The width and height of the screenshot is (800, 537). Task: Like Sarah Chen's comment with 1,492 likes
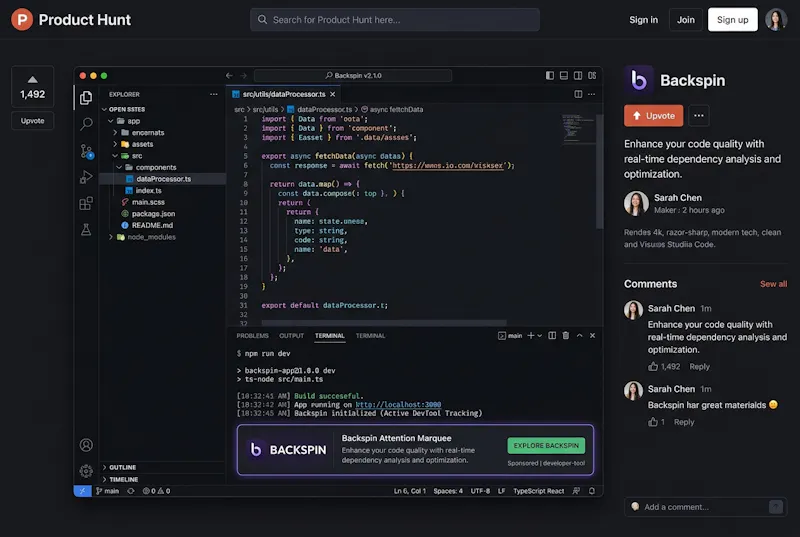pos(653,367)
